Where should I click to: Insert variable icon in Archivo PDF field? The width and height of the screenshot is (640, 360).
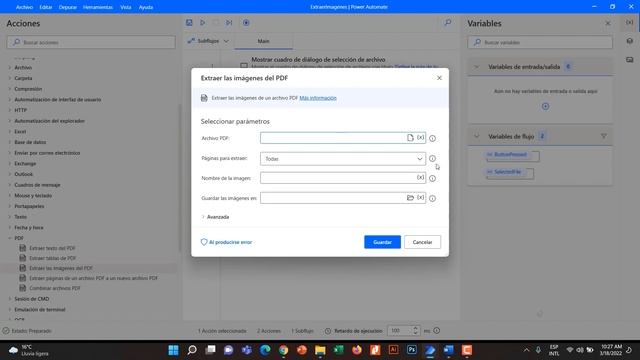pos(420,138)
